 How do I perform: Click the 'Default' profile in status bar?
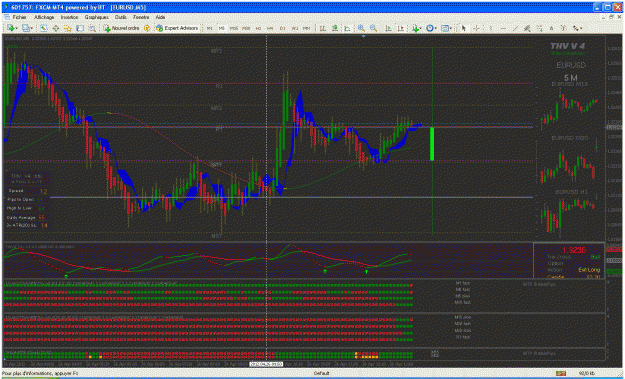pyautogui.click(x=321, y=373)
